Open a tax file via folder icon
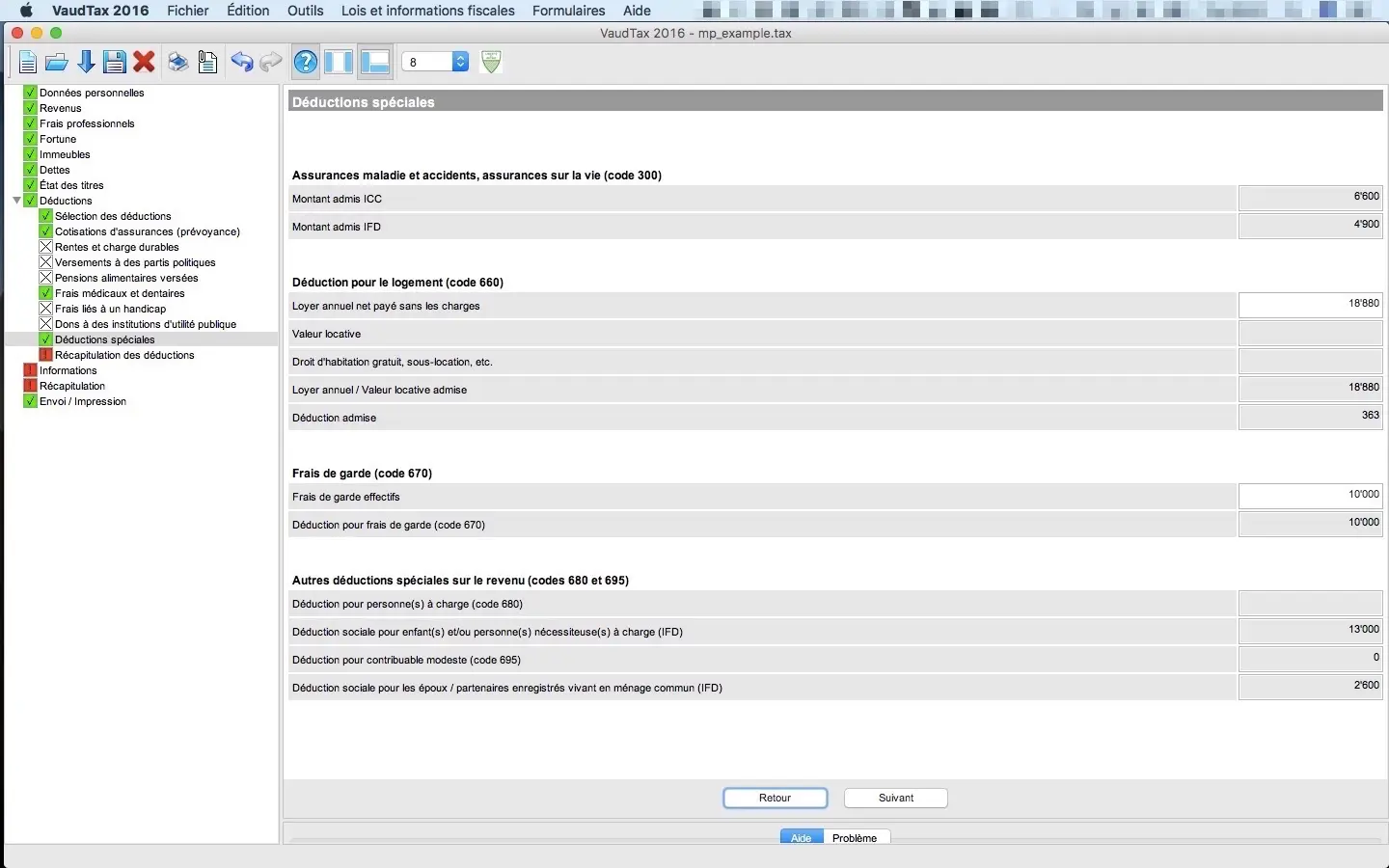 (57, 63)
